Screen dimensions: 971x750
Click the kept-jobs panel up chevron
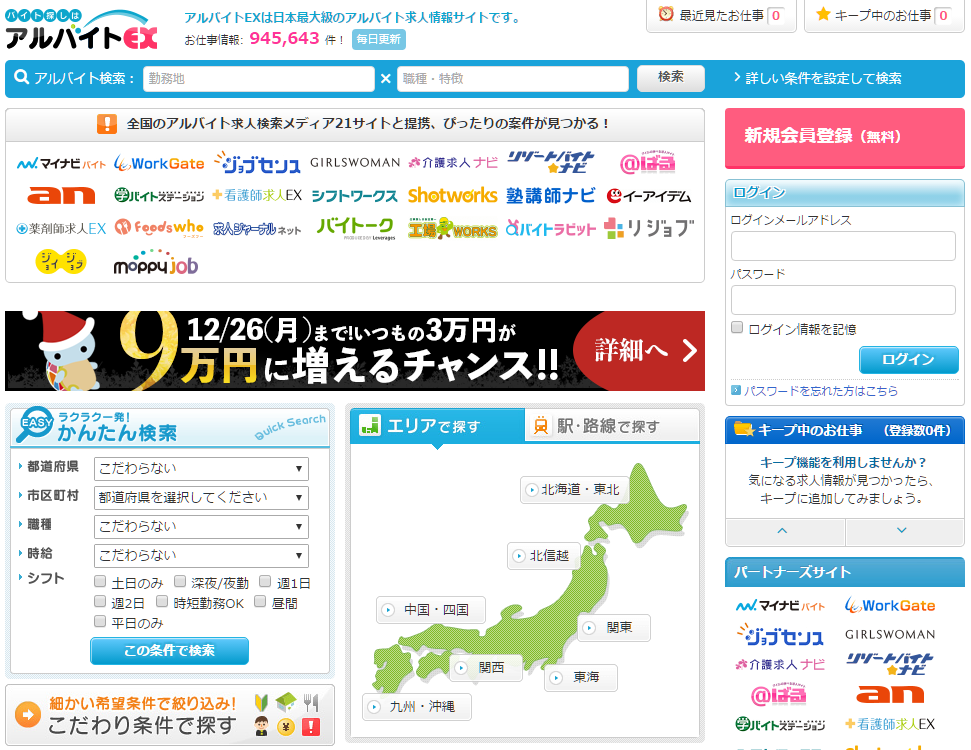pyautogui.click(x=785, y=531)
